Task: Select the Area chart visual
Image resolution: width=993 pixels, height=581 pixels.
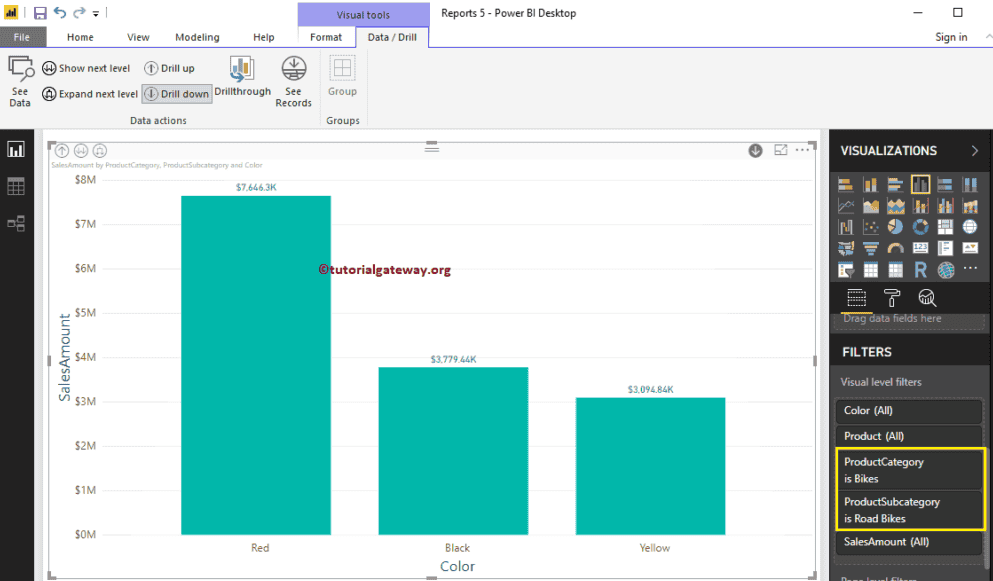Action: 871,205
